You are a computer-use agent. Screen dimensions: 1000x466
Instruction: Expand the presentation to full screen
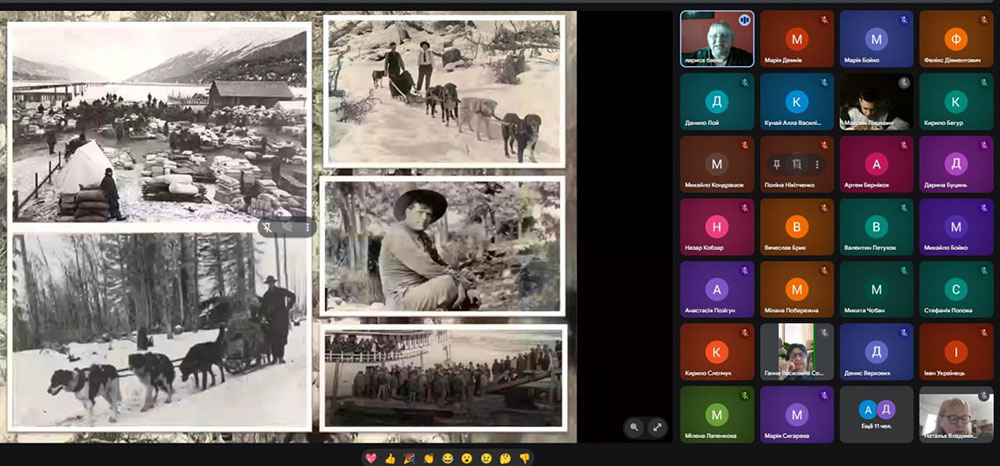point(657,427)
